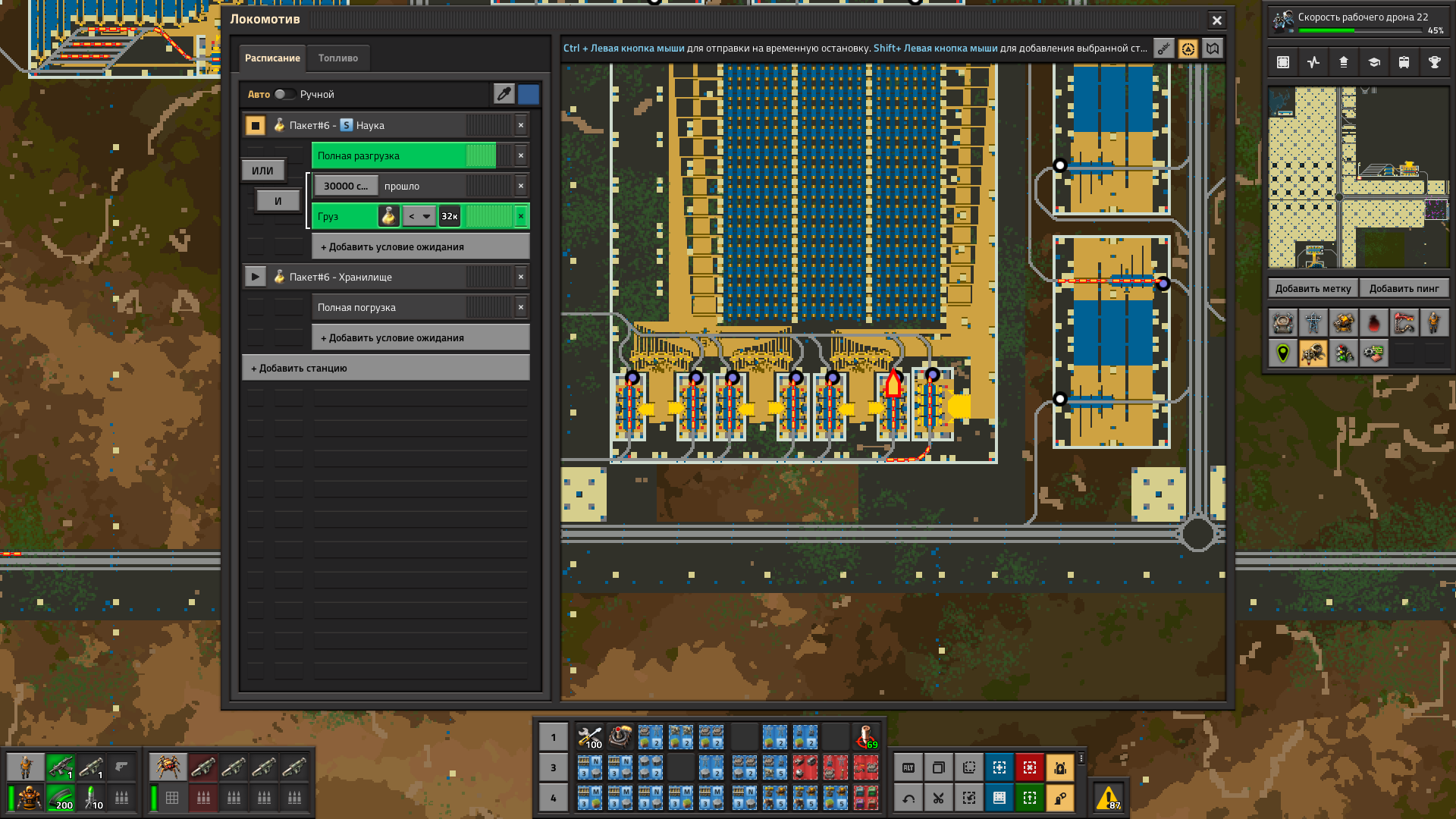Delete the 30000 с прошло condition
1456x819 pixels.
tap(521, 186)
